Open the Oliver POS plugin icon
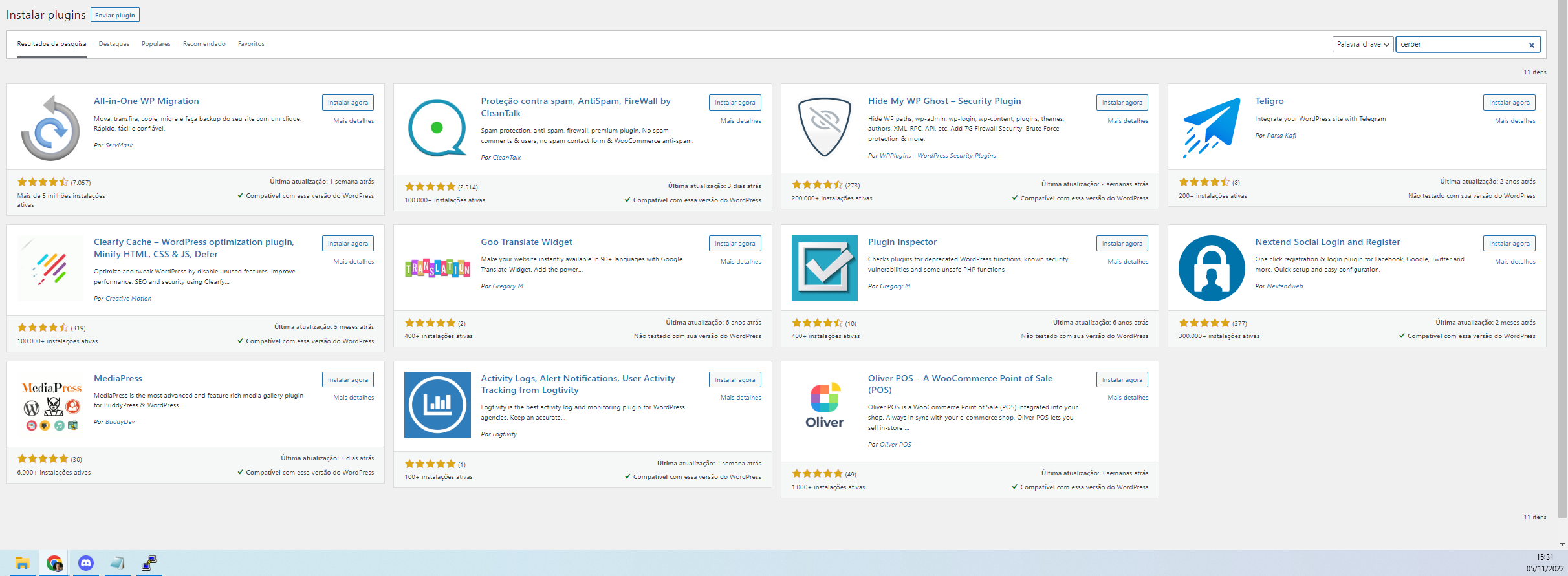1568x576 pixels. [x=824, y=405]
